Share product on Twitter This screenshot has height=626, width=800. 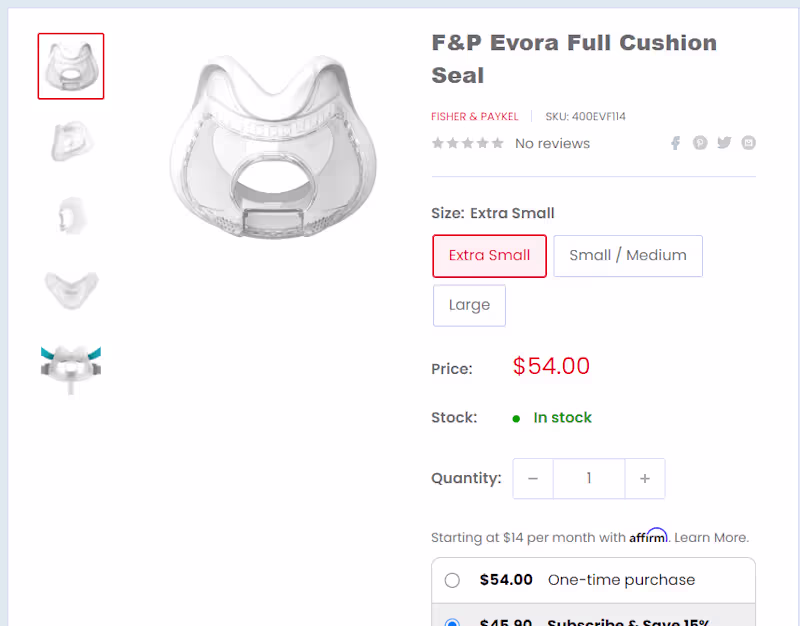coord(724,143)
